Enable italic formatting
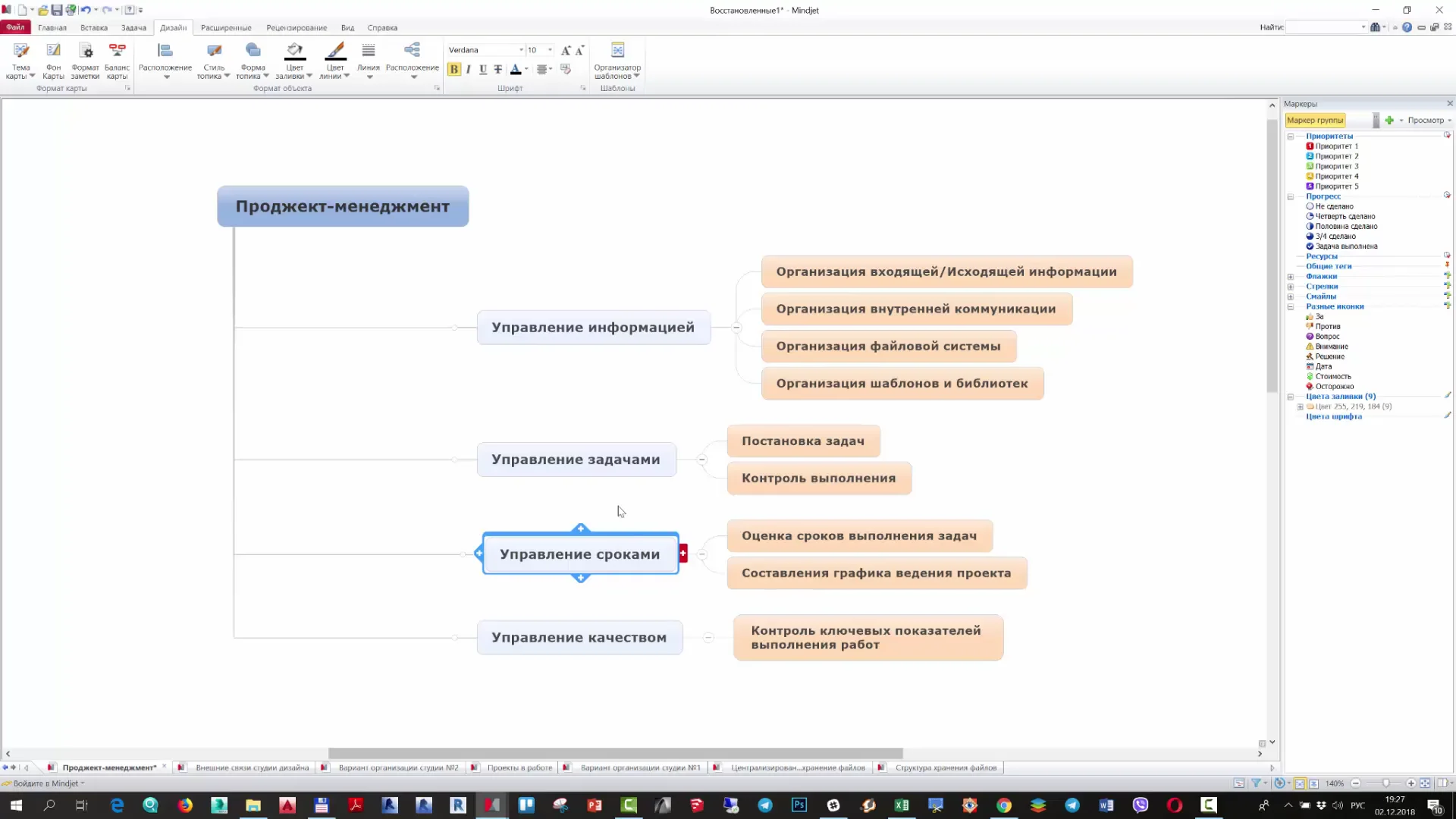Image resolution: width=1456 pixels, height=819 pixels. coord(468,69)
